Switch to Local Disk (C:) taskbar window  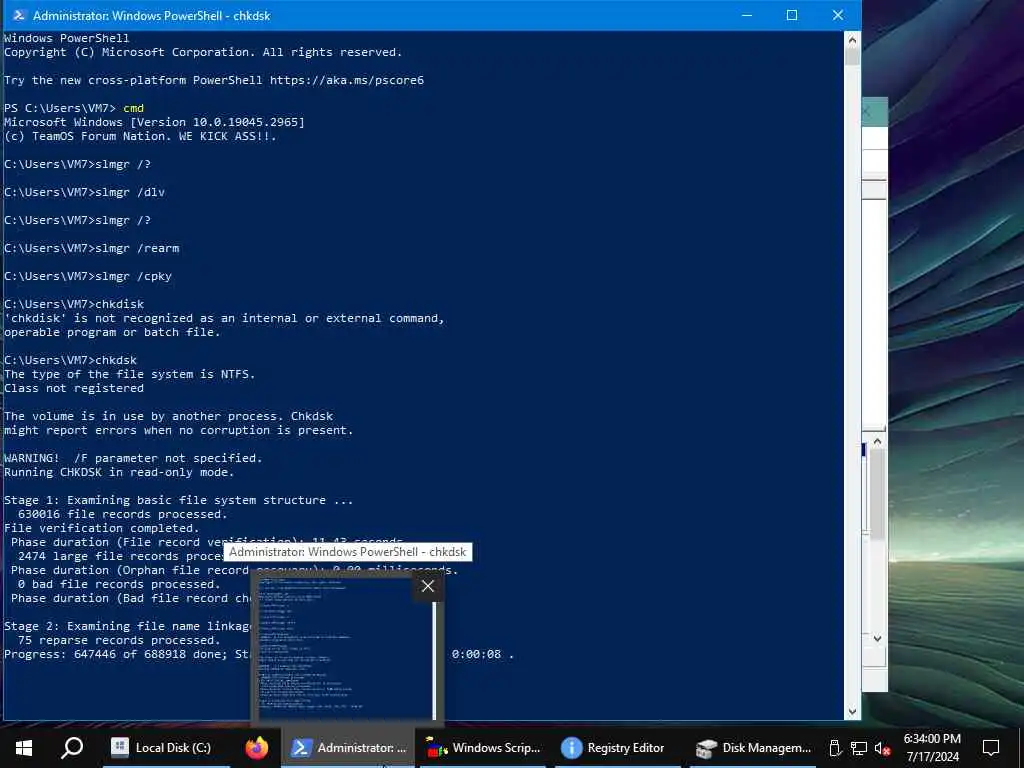(166, 748)
